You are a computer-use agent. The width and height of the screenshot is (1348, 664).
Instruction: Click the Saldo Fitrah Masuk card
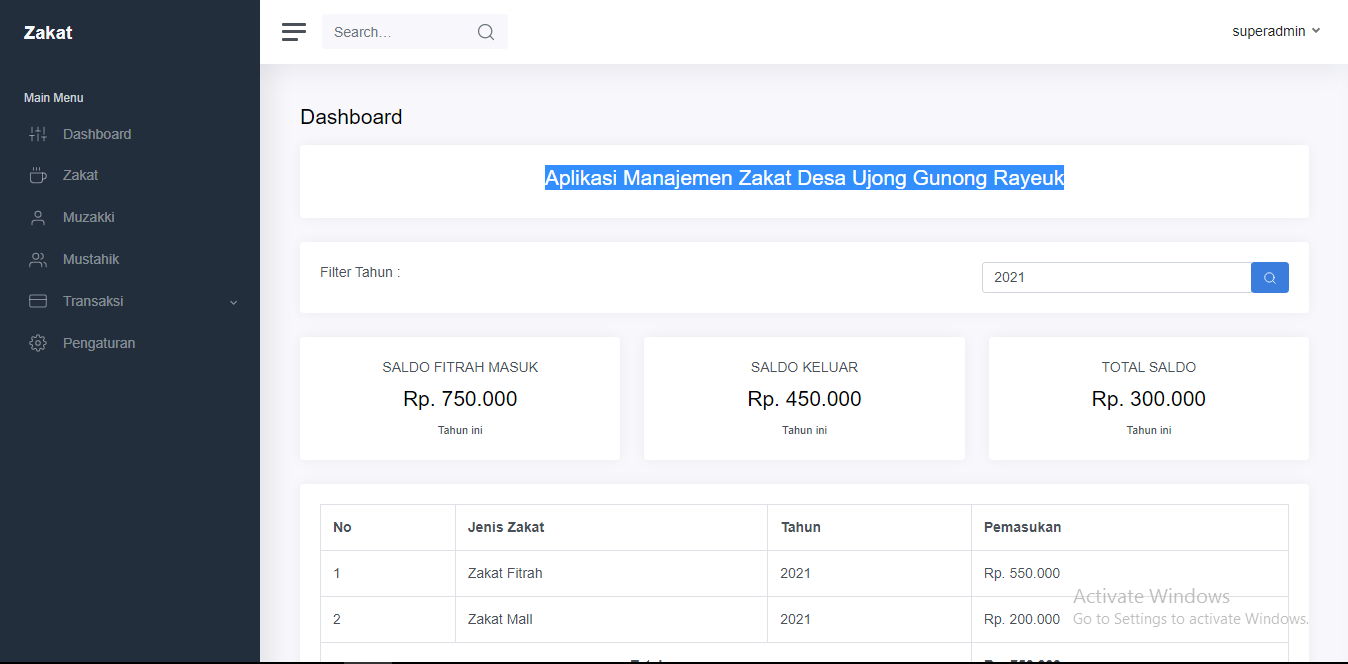pos(460,398)
